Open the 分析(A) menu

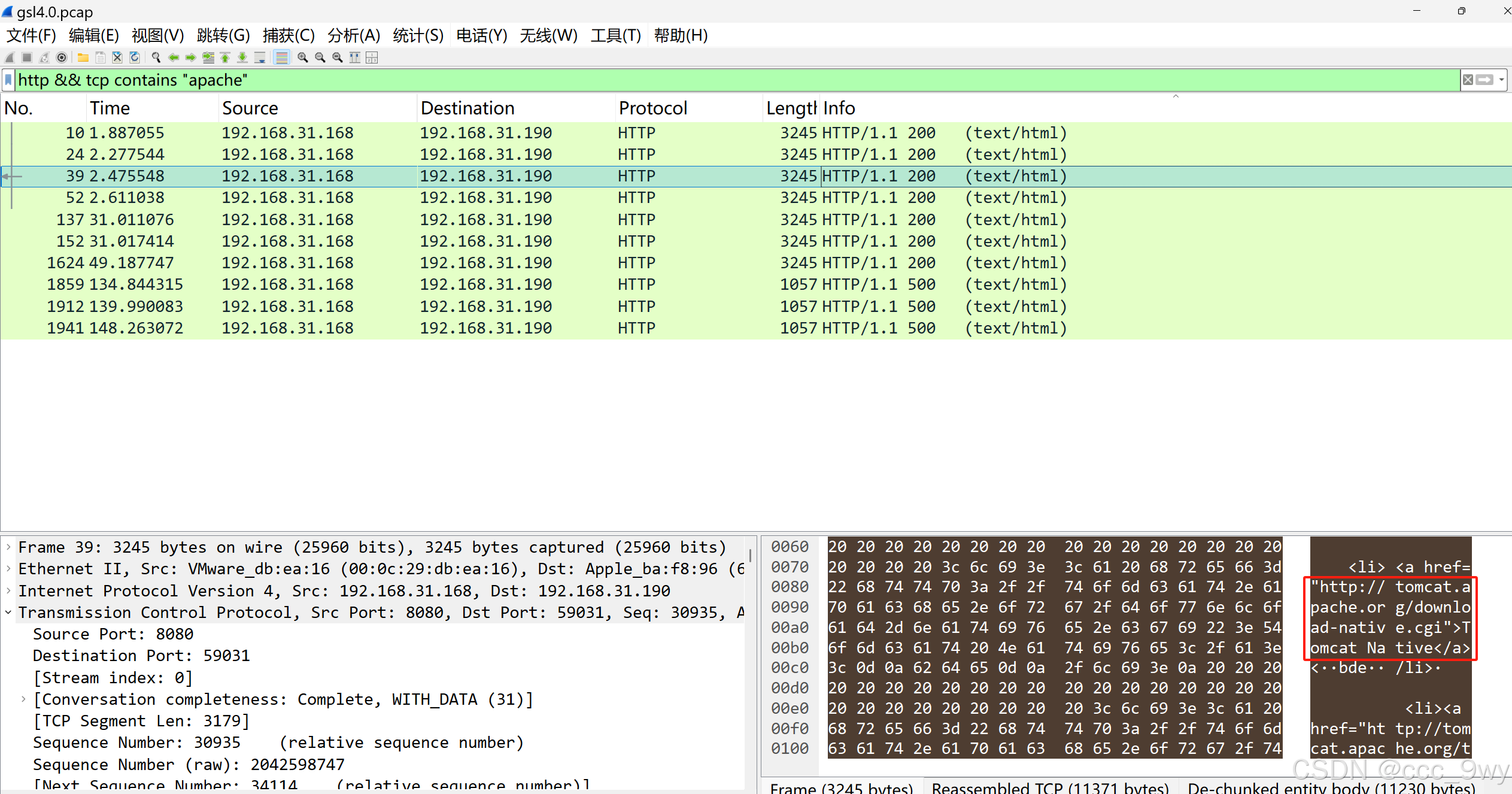(x=353, y=36)
